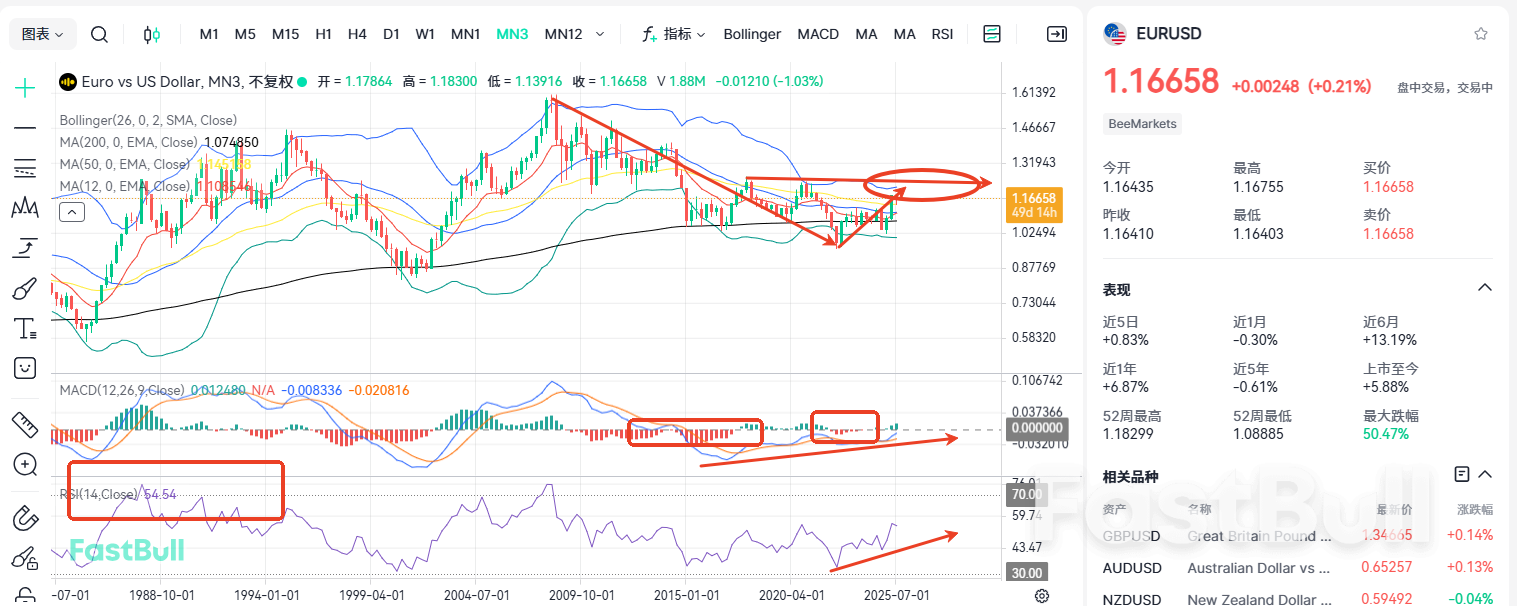The height and width of the screenshot is (606, 1517).
Task: Add the RSI indicator from top bar
Action: (x=942, y=33)
